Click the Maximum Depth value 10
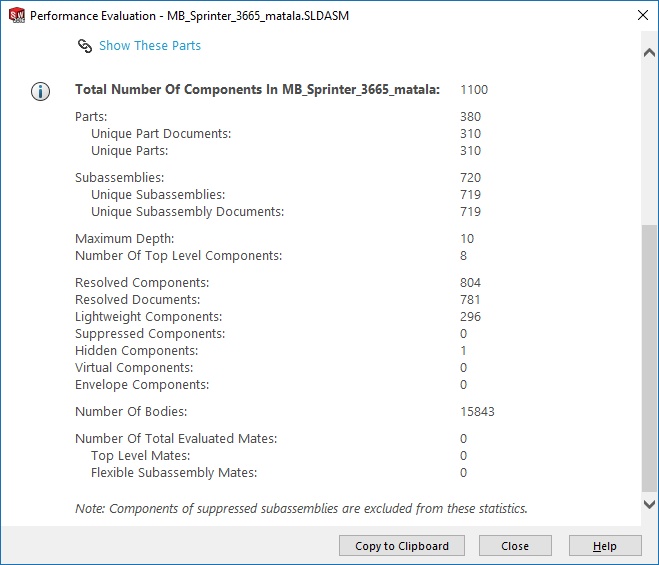659x565 pixels. coord(467,238)
